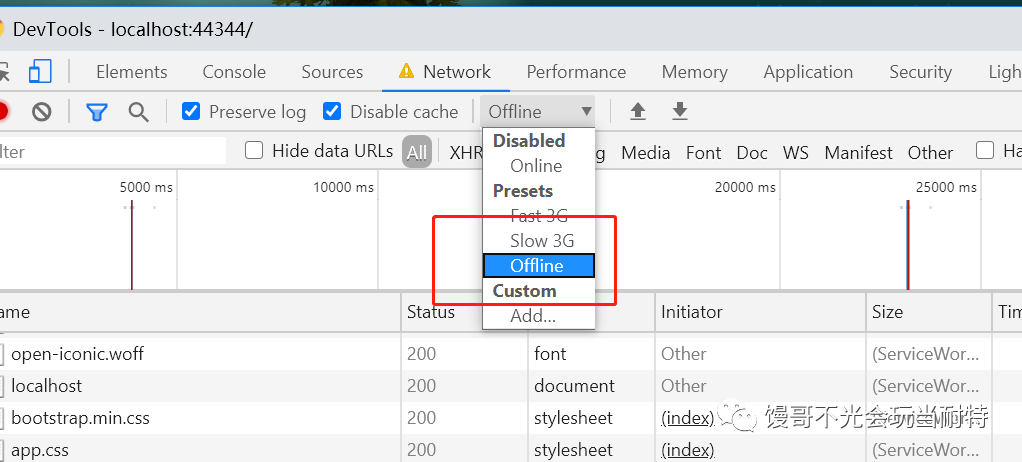Image resolution: width=1022 pixels, height=462 pixels.
Task: Click the (index) initiator link for bootstrap.min.css
Action: 688,418
